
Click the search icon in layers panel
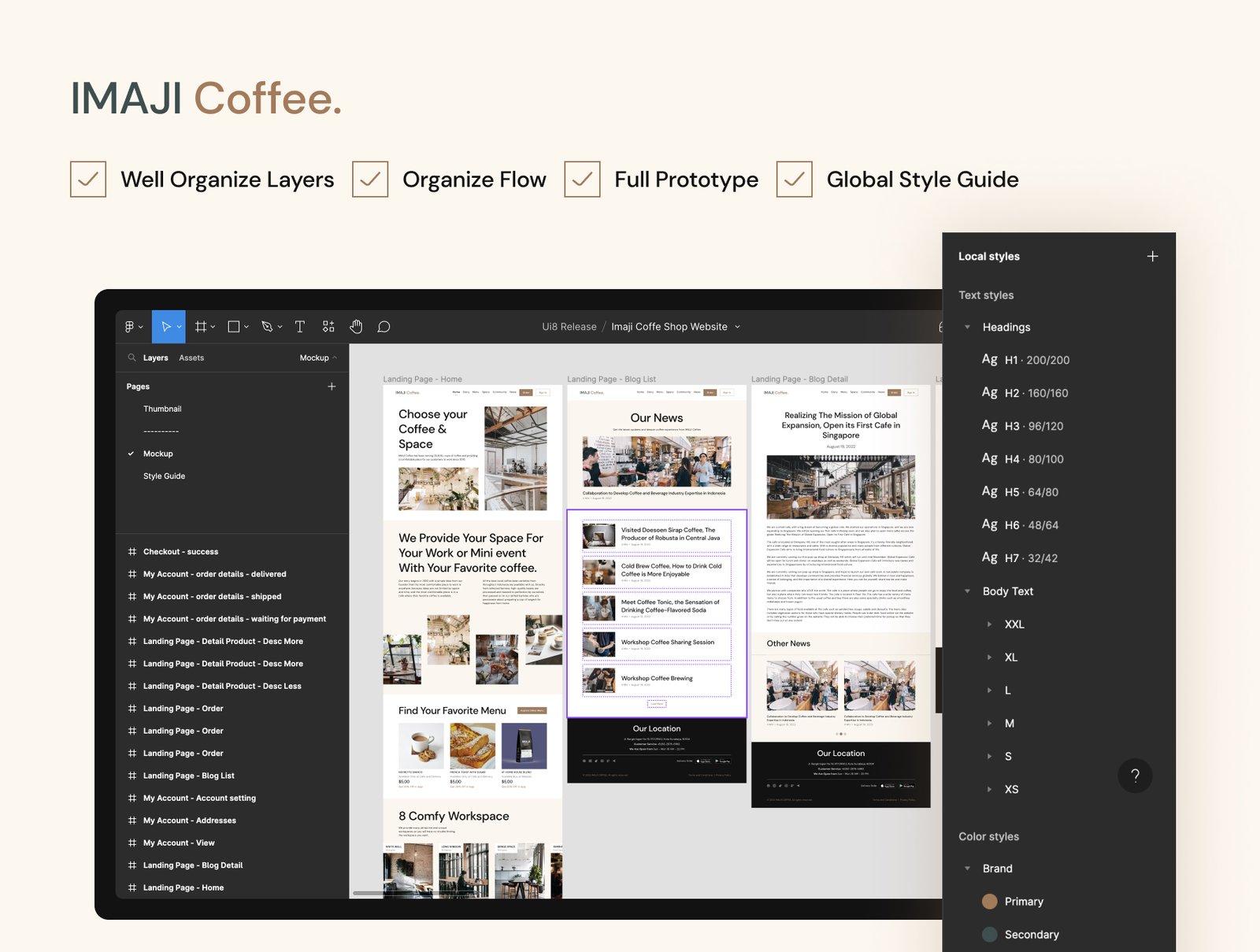pyautogui.click(x=132, y=357)
